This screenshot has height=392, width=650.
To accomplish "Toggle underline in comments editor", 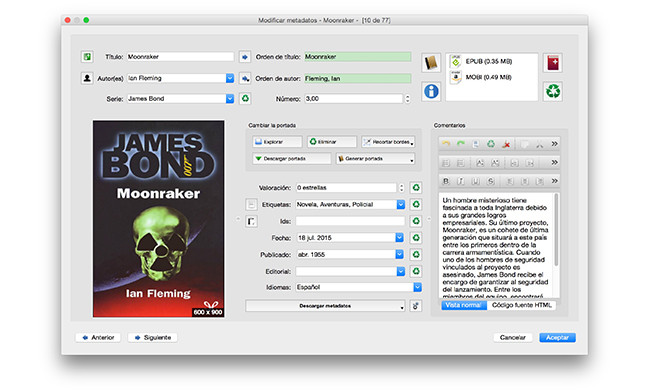I will (476, 181).
